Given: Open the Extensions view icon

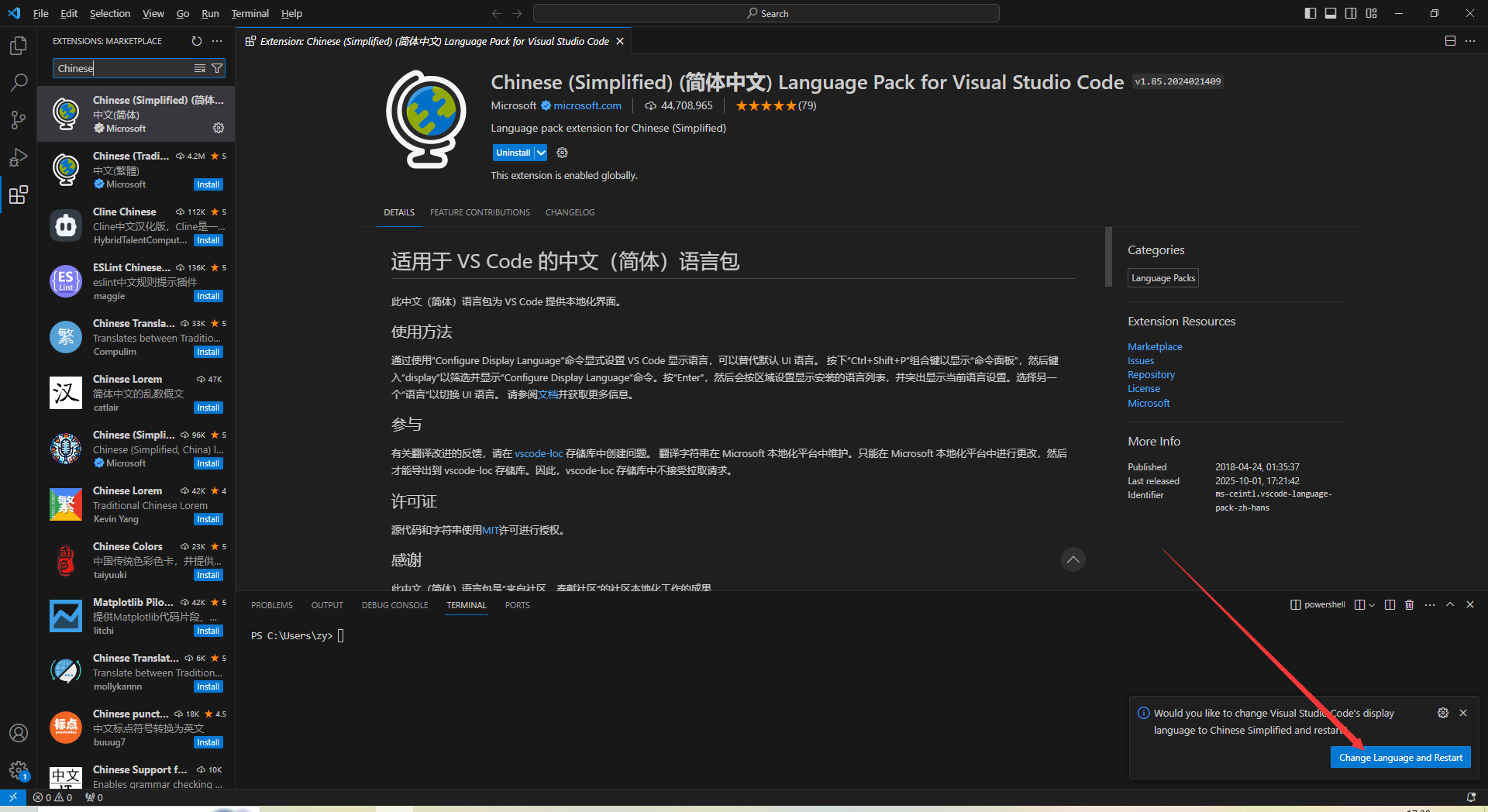Looking at the screenshot, I should coord(19,194).
